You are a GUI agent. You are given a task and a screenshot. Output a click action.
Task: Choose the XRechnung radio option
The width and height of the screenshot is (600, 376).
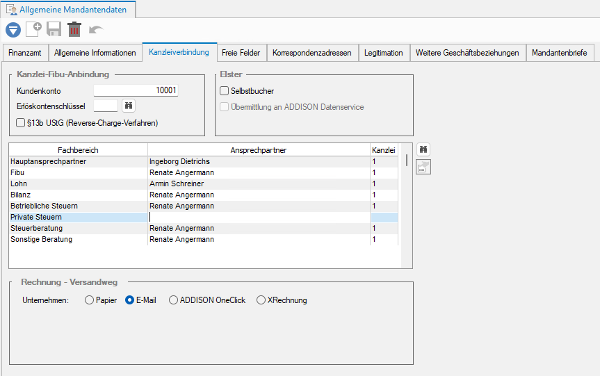tap(261, 300)
